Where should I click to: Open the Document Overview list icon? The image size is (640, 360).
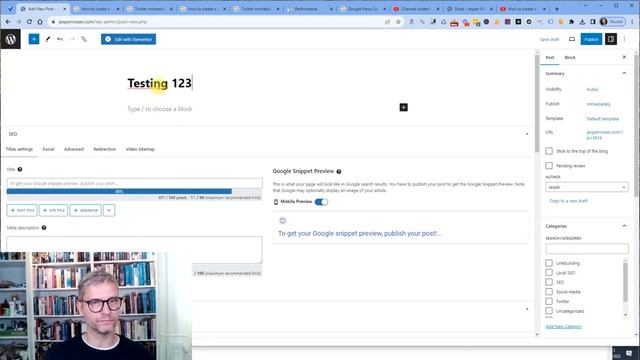[x=84, y=39]
